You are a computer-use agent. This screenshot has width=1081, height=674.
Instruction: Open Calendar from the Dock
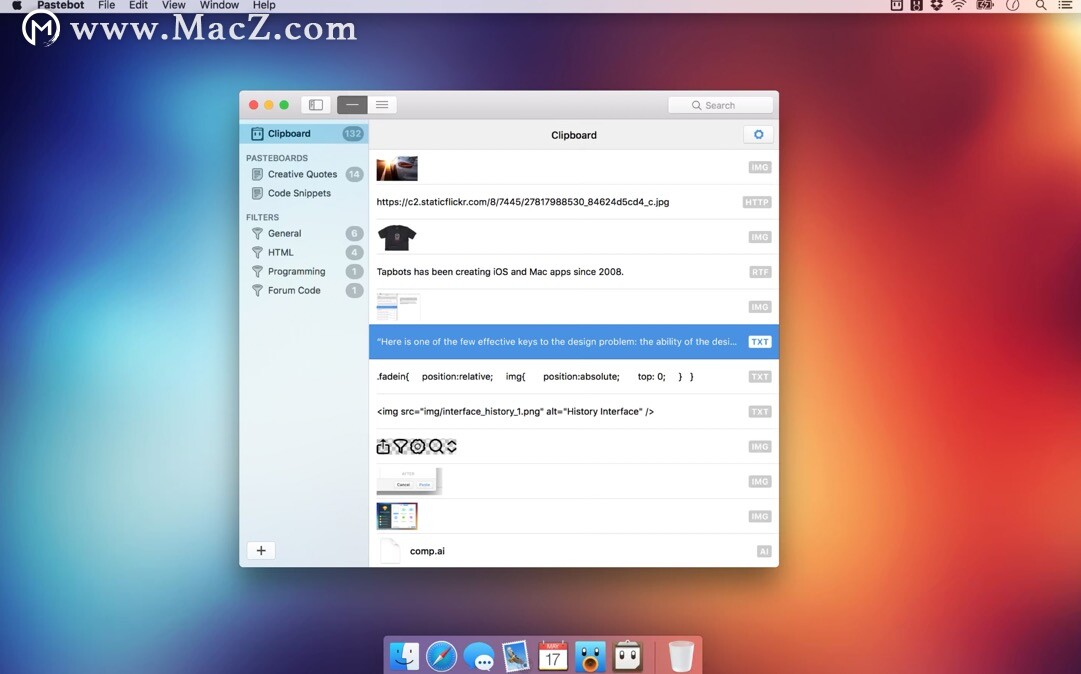[553, 655]
